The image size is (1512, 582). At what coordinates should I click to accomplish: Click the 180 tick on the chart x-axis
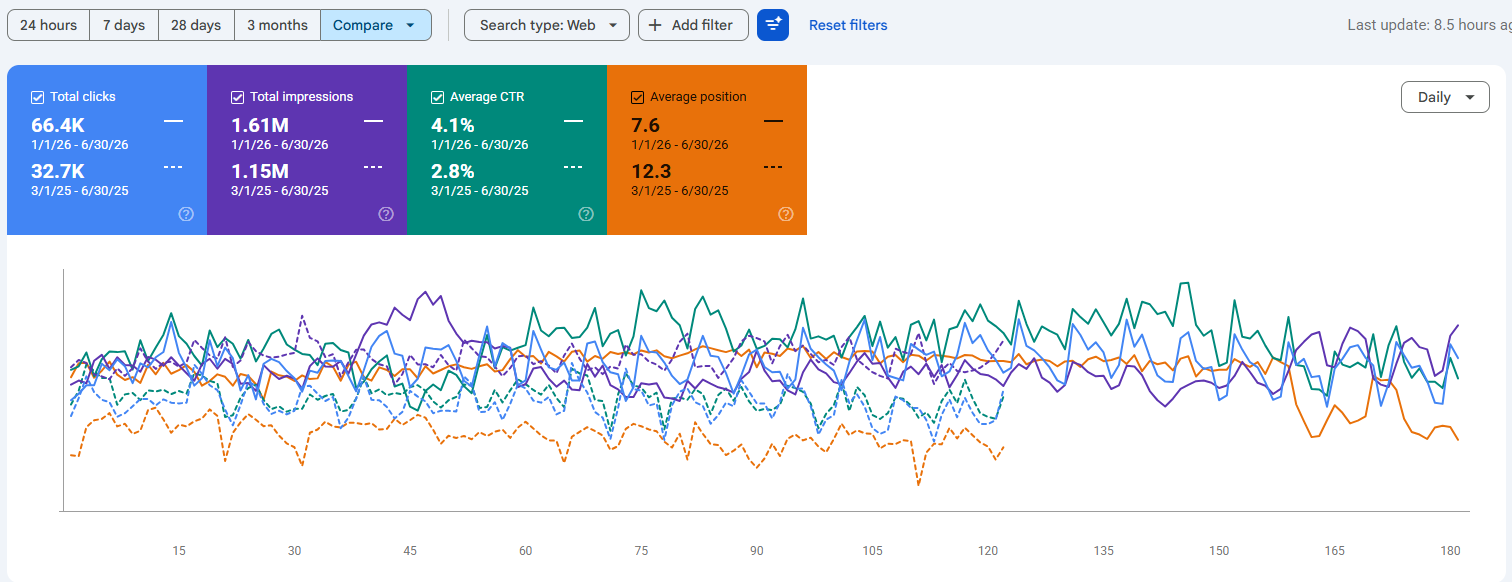(1450, 551)
